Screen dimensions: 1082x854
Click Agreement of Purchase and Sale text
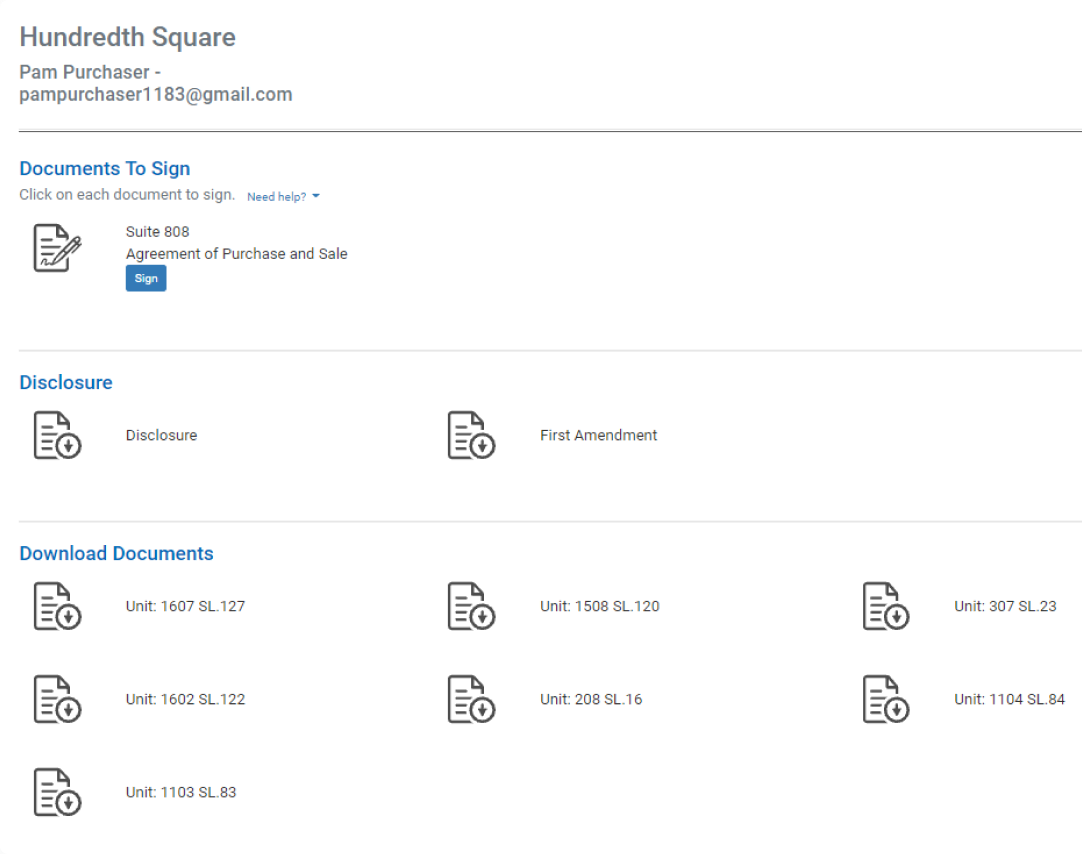tap(237, 254)
